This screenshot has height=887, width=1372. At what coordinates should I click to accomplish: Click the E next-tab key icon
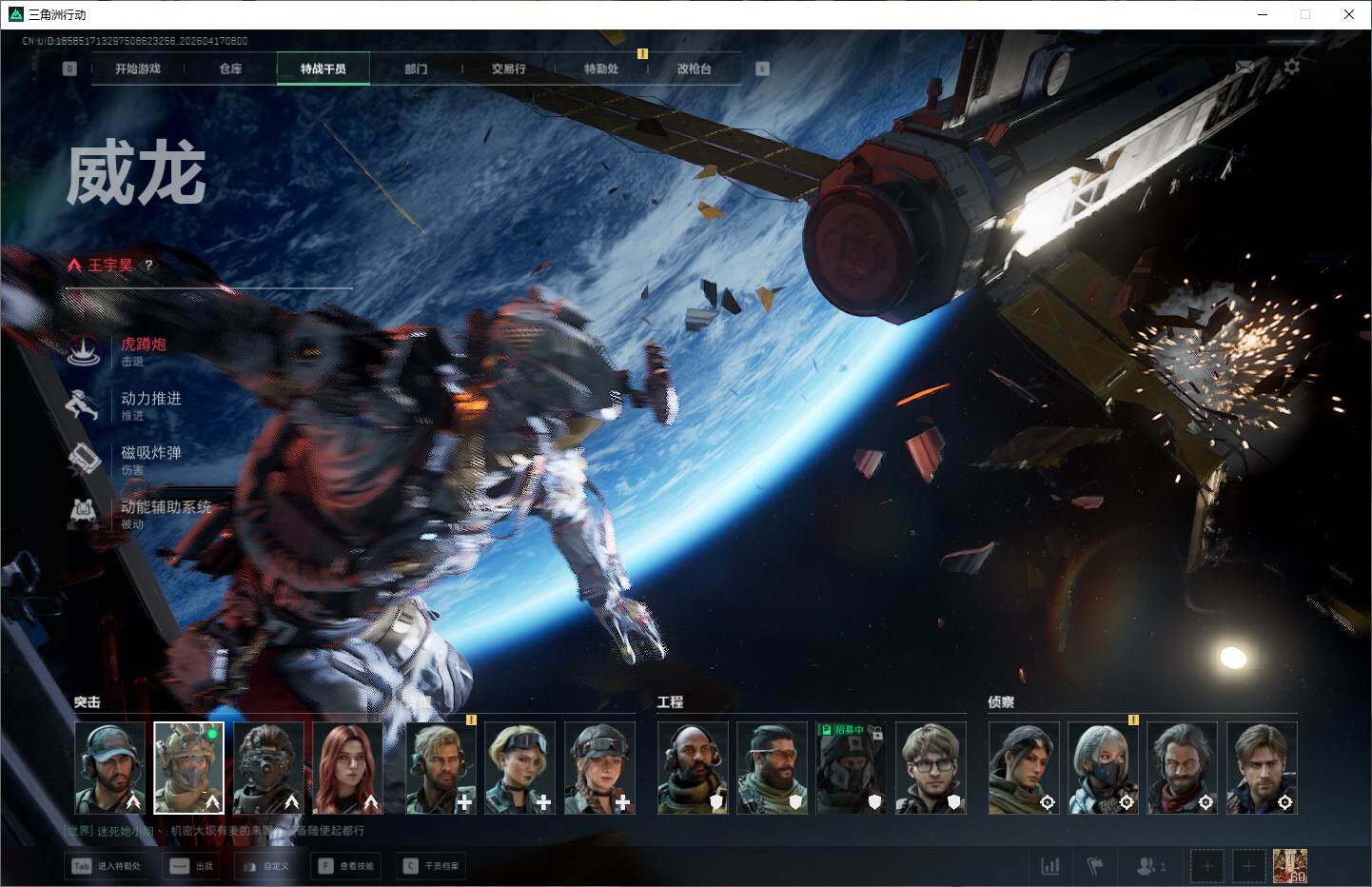click(761, 69)
